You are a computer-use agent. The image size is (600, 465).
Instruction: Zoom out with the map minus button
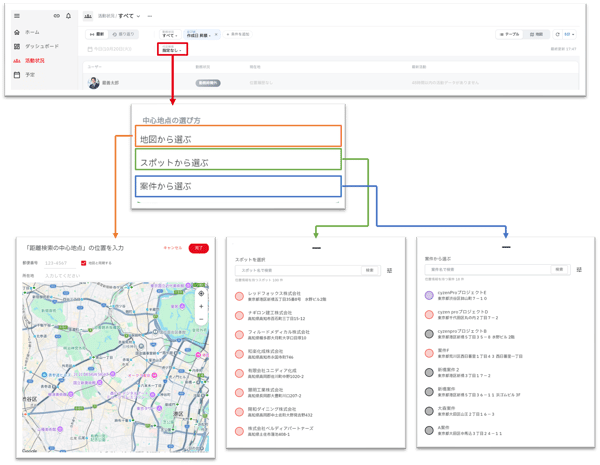point(201,319)
